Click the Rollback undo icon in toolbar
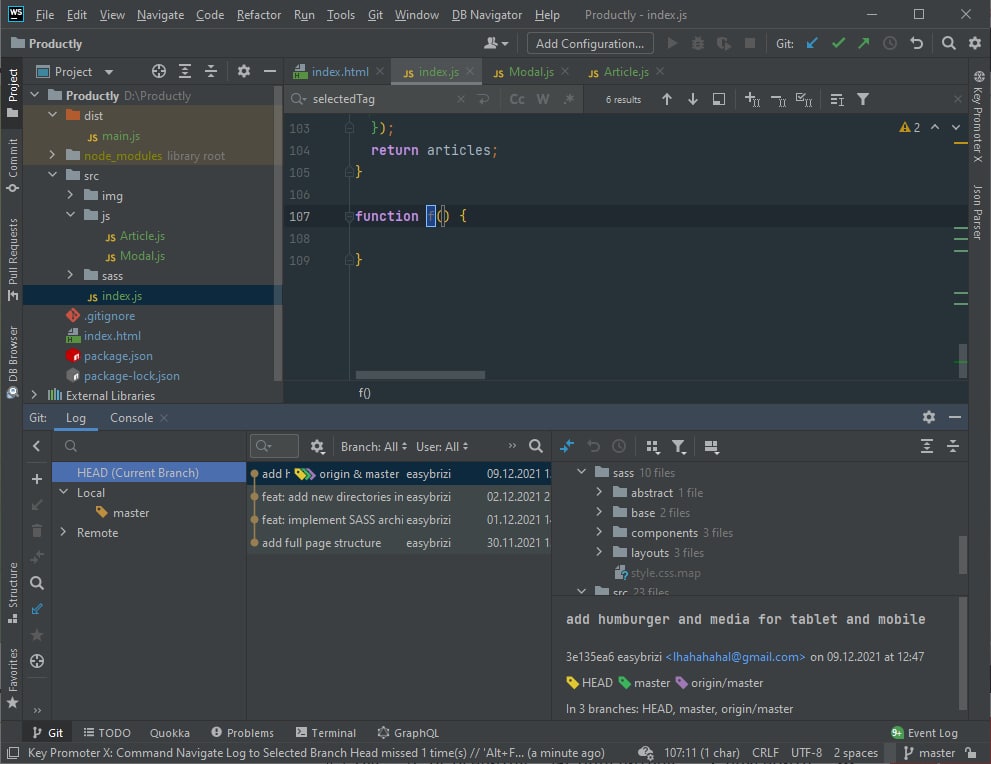The height and width of the screenshot is (764, 991). pos(916,44)
